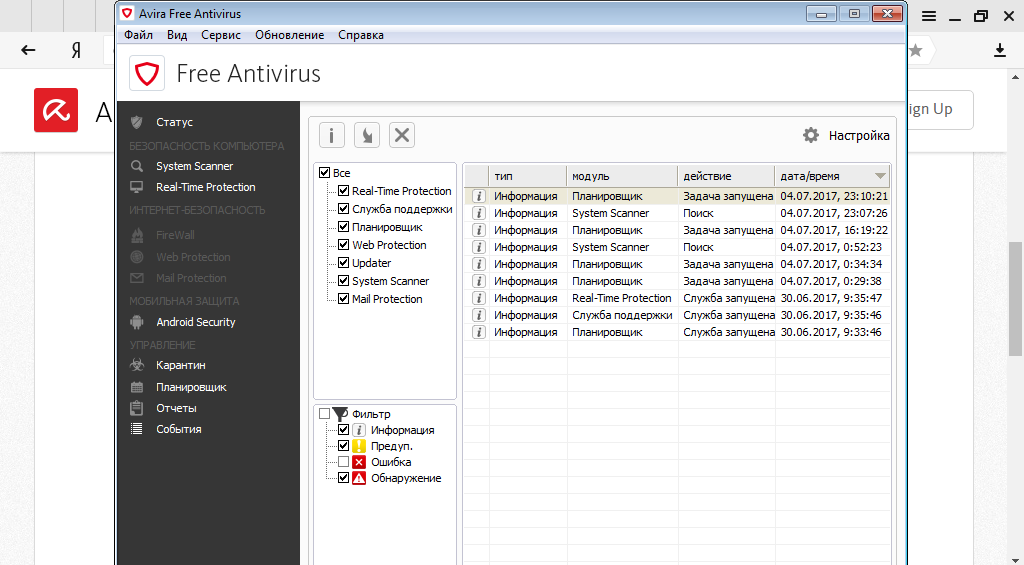
Task: Click the browser bookmark star
Action: [916, 50]
